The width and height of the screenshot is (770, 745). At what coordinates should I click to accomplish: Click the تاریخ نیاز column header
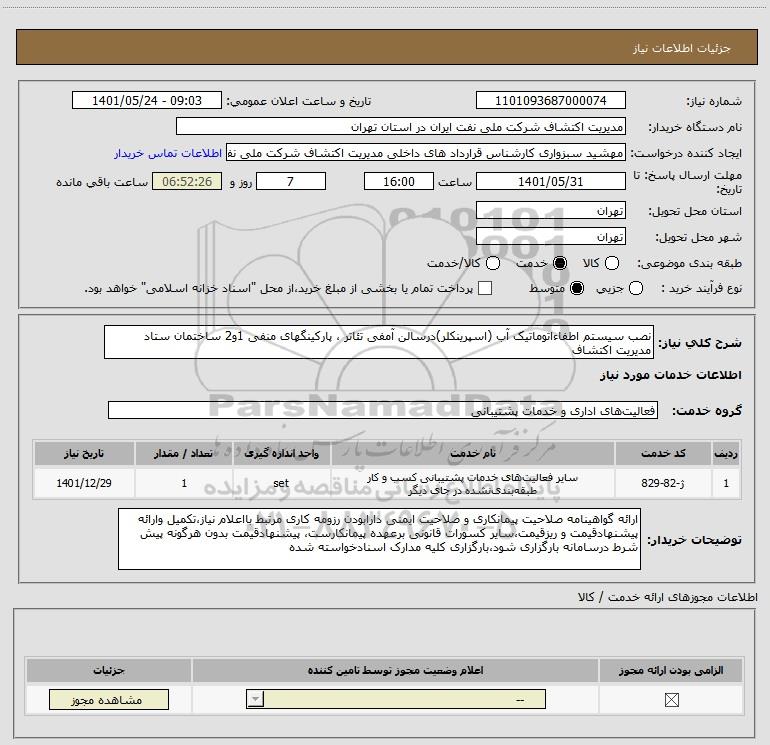point(84,453)
